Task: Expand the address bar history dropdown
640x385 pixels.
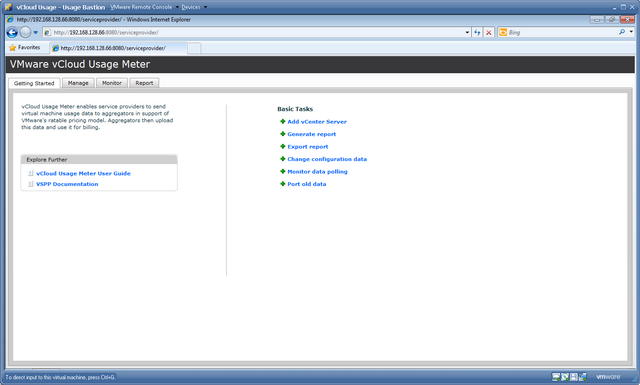Action: pyautogui.click(x=467, y=32)
